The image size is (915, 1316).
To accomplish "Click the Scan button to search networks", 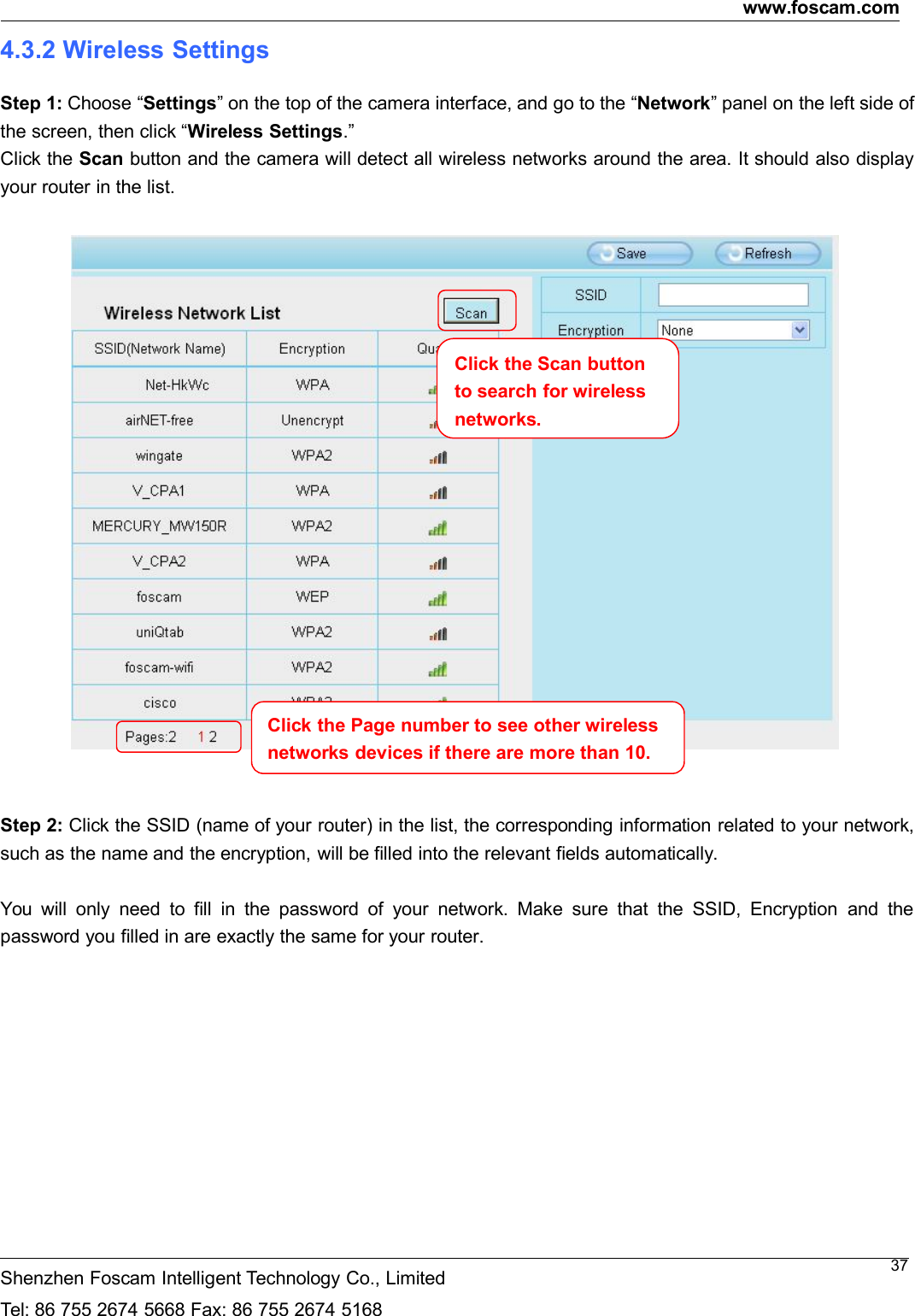I will pyautogui.click(x=473, y=312).
